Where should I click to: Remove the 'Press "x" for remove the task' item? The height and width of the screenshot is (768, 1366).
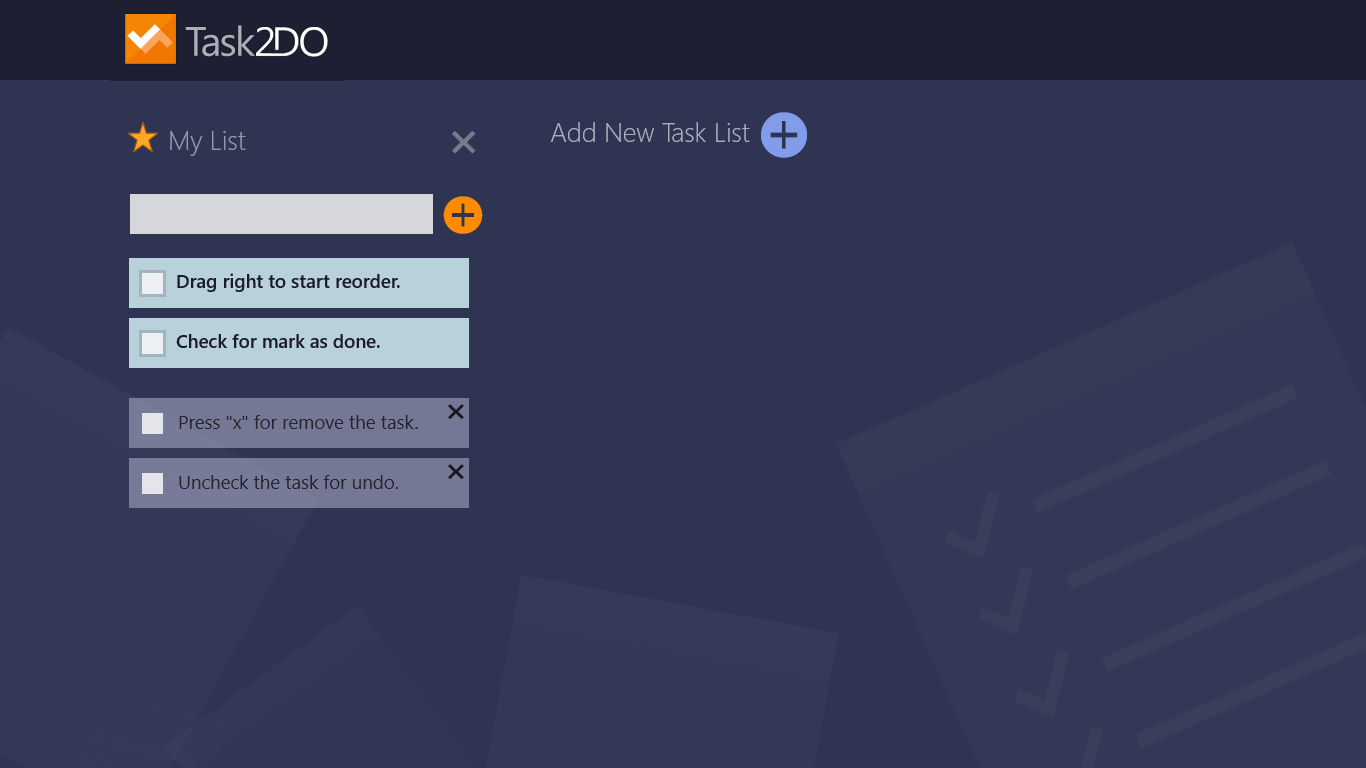point(456,411)
